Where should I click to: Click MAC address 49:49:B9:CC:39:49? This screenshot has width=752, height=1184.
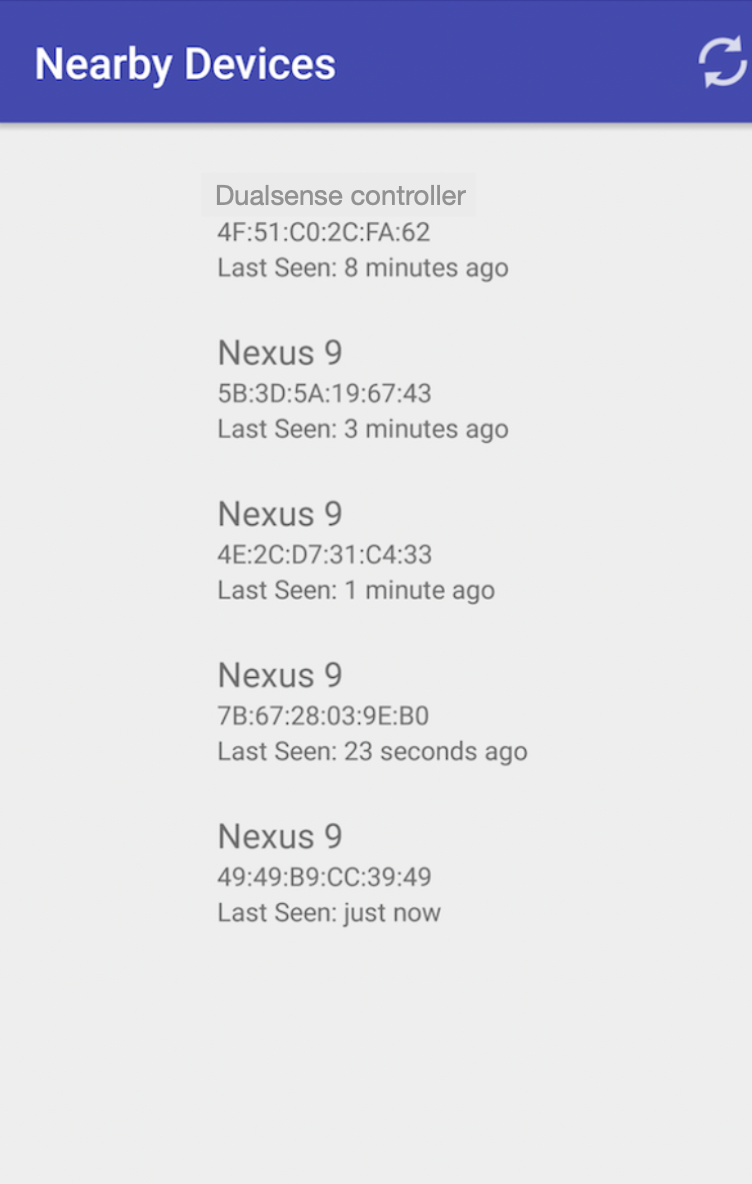[324, 877]
